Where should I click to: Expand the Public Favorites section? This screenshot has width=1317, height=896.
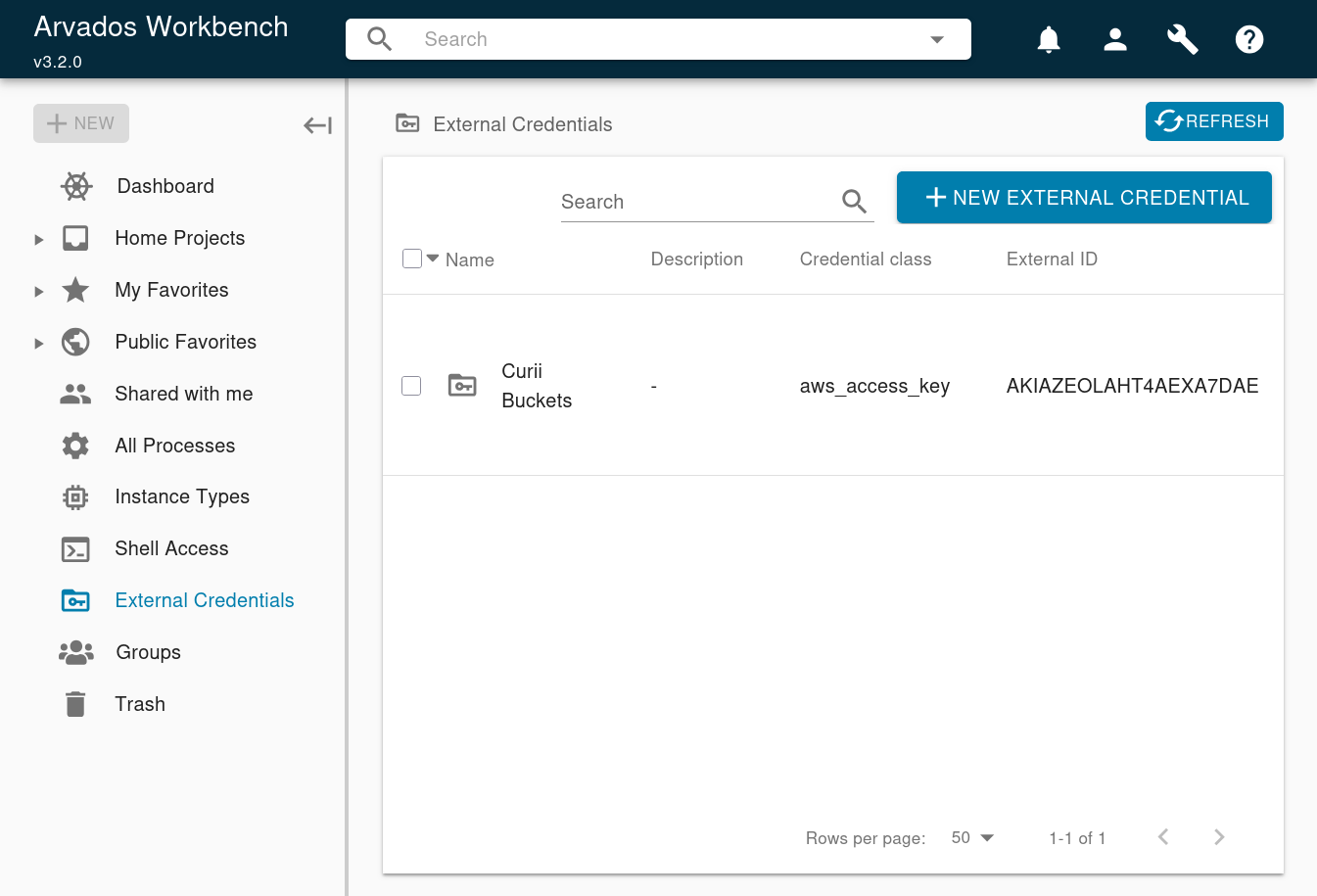[x=38, y=342]
